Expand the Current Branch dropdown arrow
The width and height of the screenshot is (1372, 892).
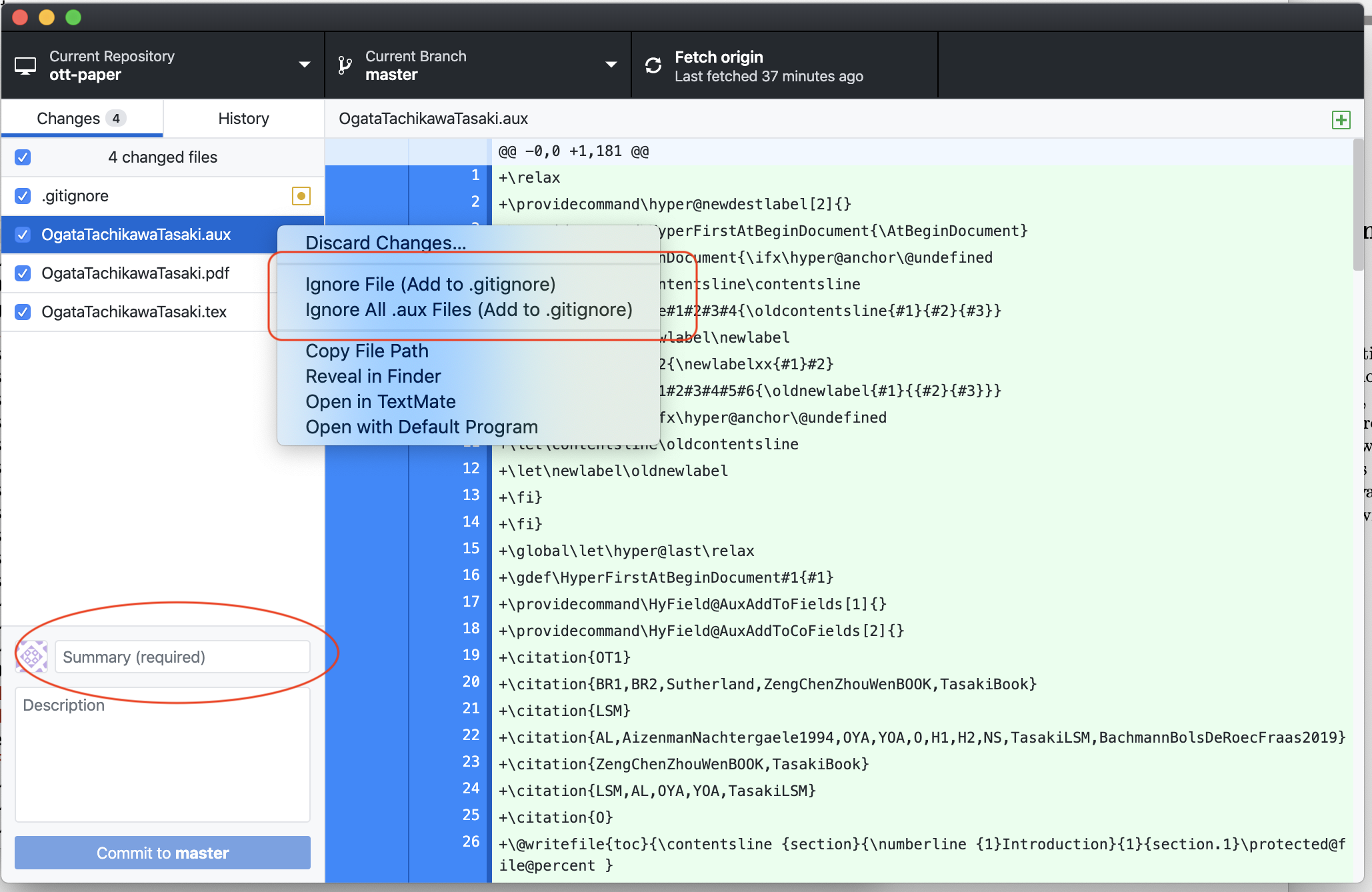(x=611, y=65)
